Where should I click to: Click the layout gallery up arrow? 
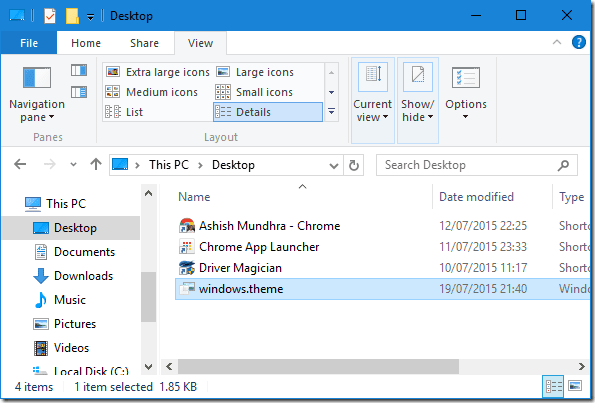(331, 72)
